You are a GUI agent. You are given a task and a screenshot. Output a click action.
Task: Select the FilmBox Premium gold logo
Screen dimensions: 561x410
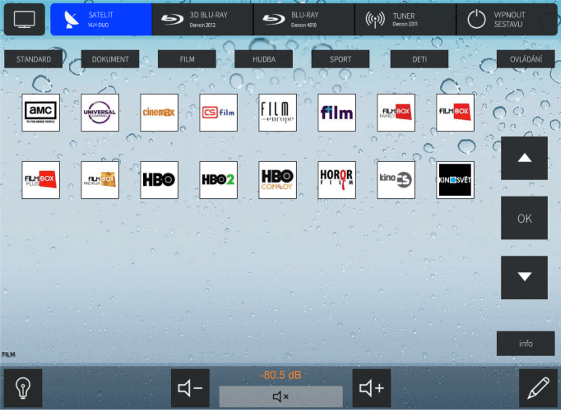(100, 180)
